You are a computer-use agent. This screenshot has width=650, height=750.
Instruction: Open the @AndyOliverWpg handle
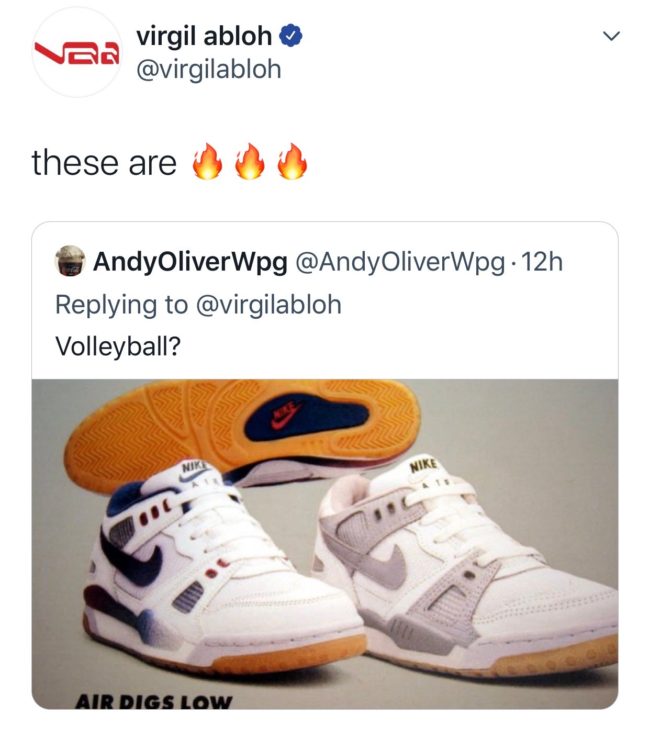tap(400, 262)
